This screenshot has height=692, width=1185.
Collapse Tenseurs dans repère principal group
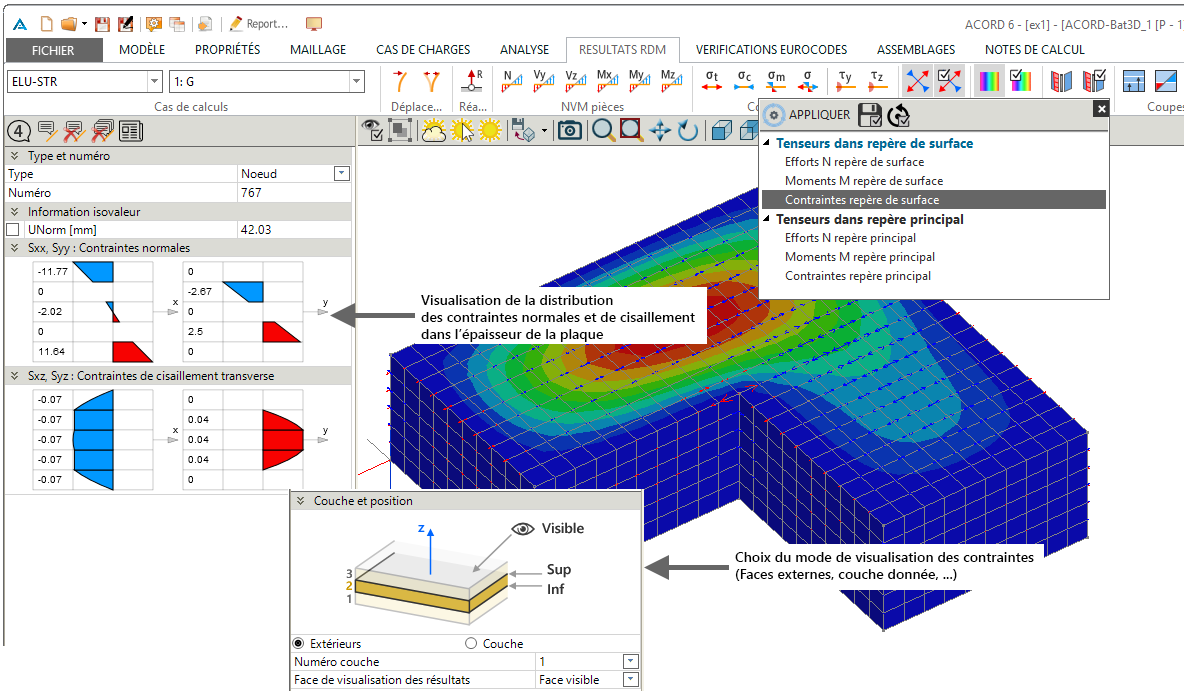[x=767, y=219]
